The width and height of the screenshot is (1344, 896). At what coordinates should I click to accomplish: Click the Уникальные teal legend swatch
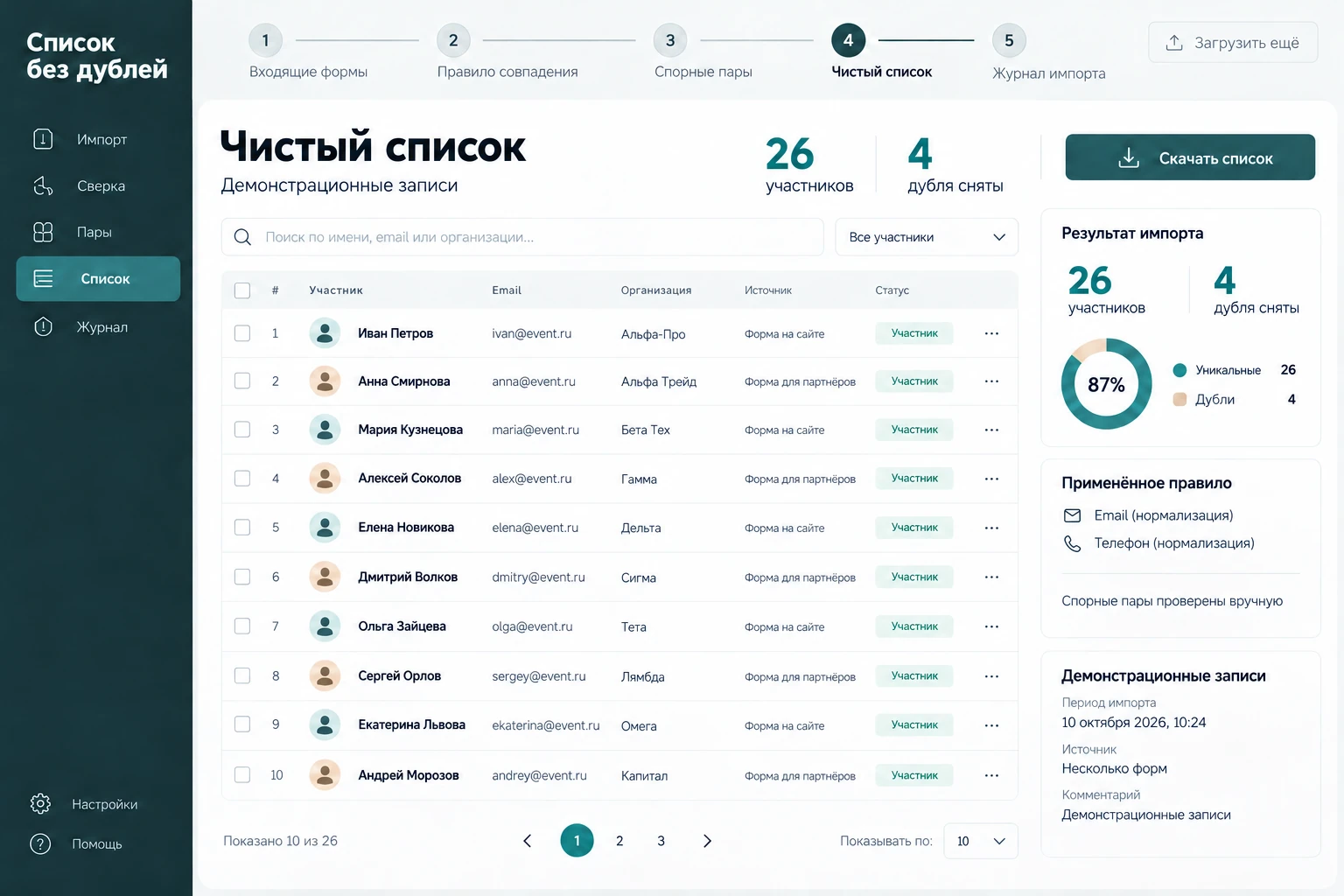[x=1179, y=370]
